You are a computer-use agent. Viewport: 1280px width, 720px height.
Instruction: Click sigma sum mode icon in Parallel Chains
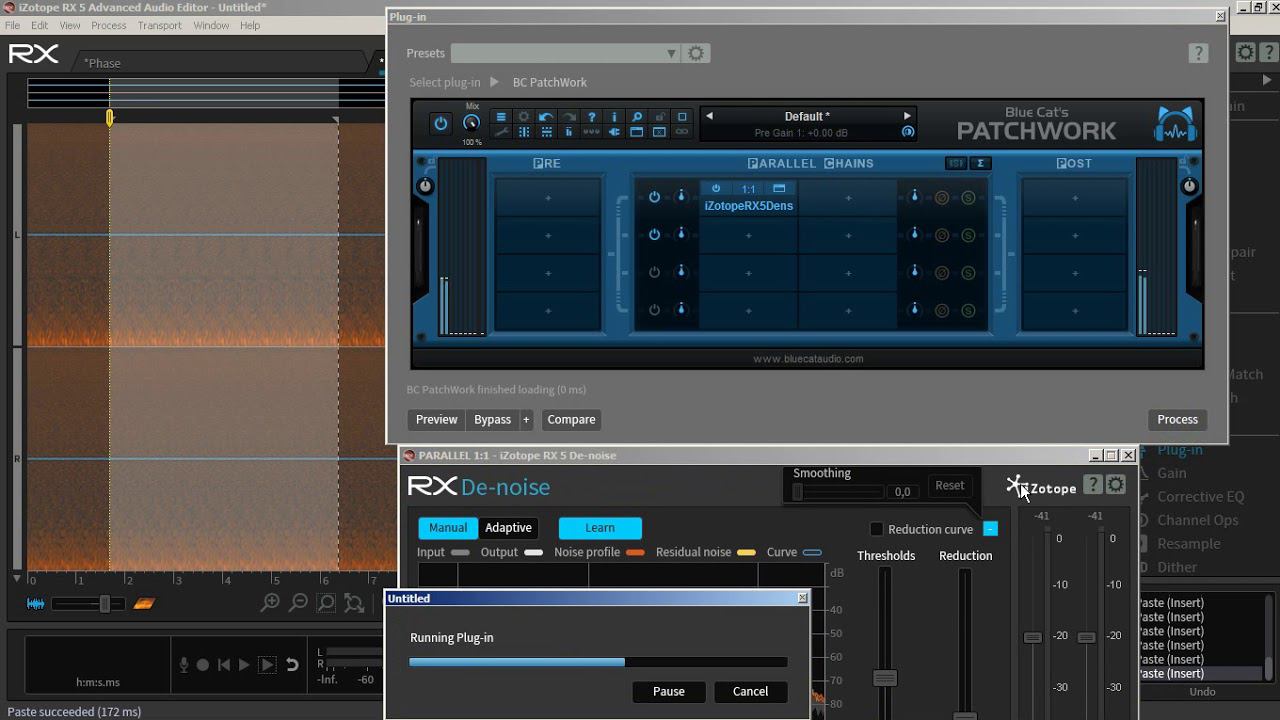coord(980,163)
